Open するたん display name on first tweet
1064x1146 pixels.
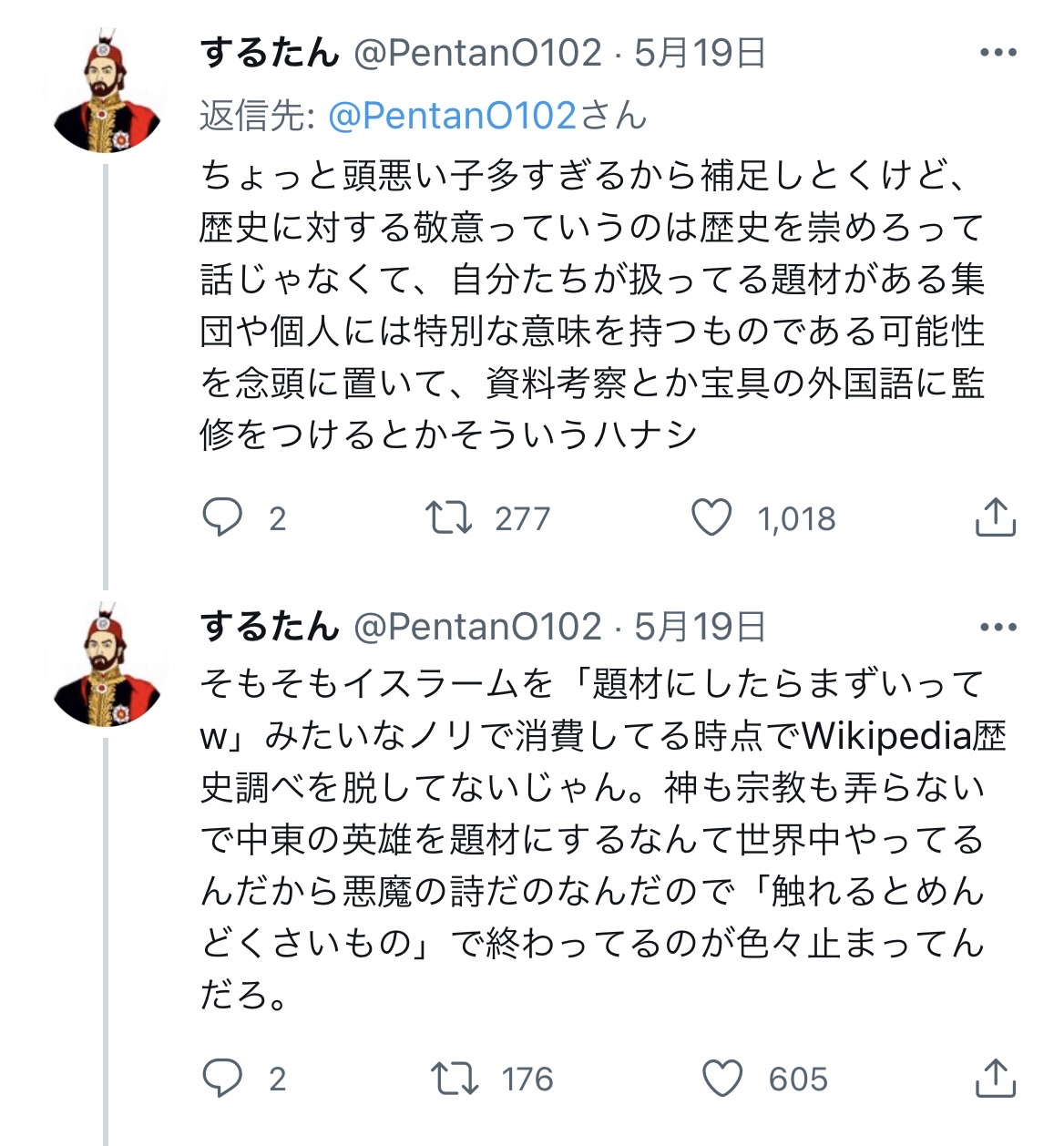click(x=269, y=53)
